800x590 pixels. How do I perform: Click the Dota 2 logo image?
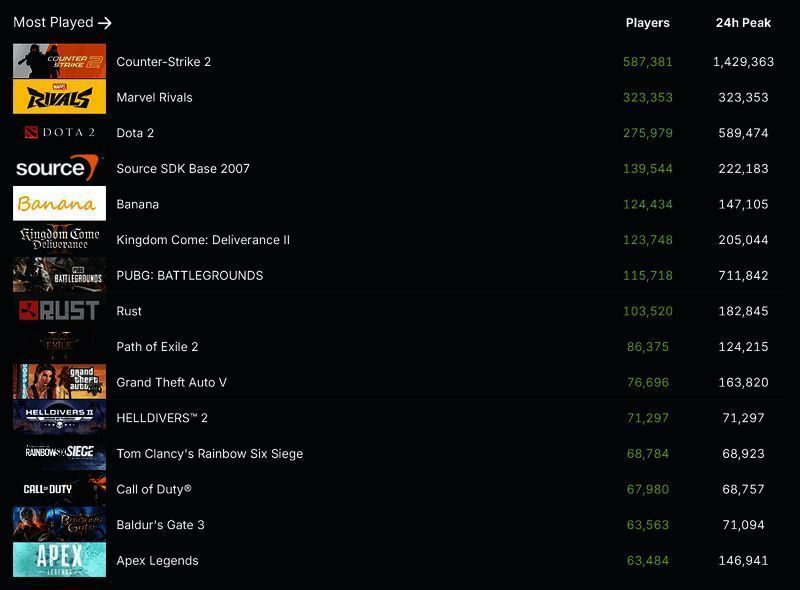coord(59,133)
